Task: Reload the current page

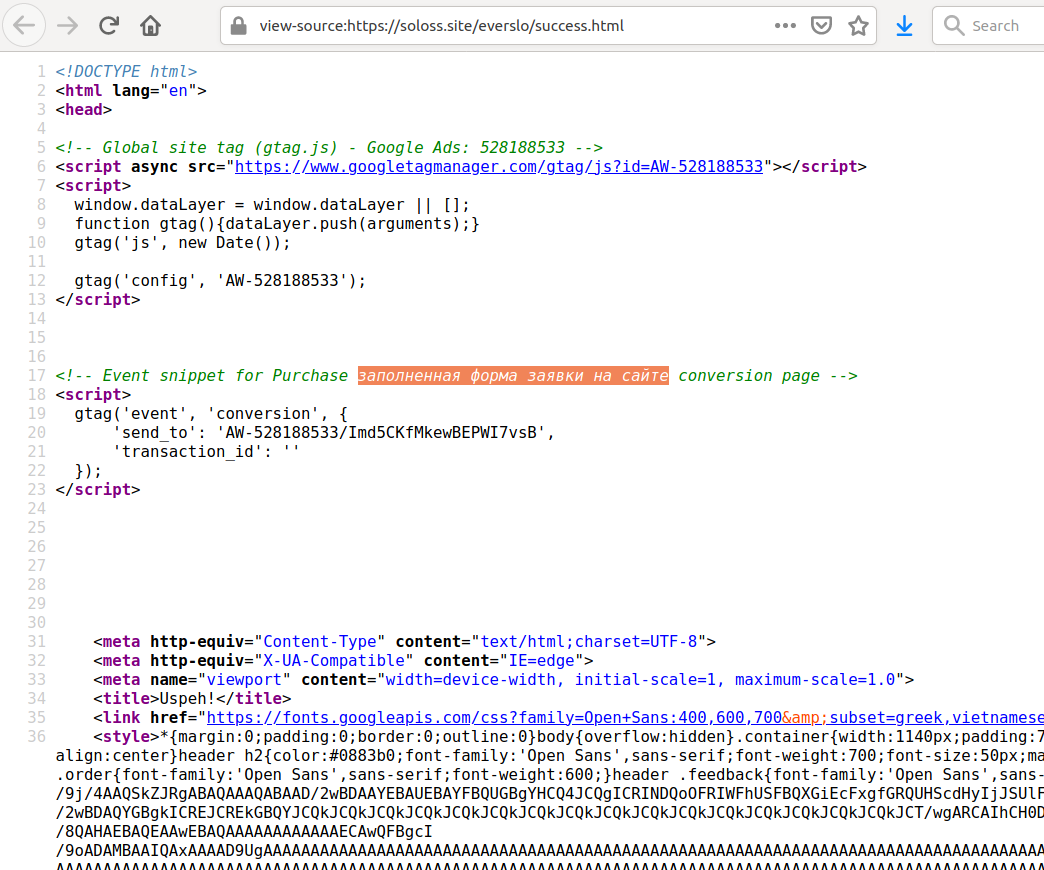Action: point(109,26)
